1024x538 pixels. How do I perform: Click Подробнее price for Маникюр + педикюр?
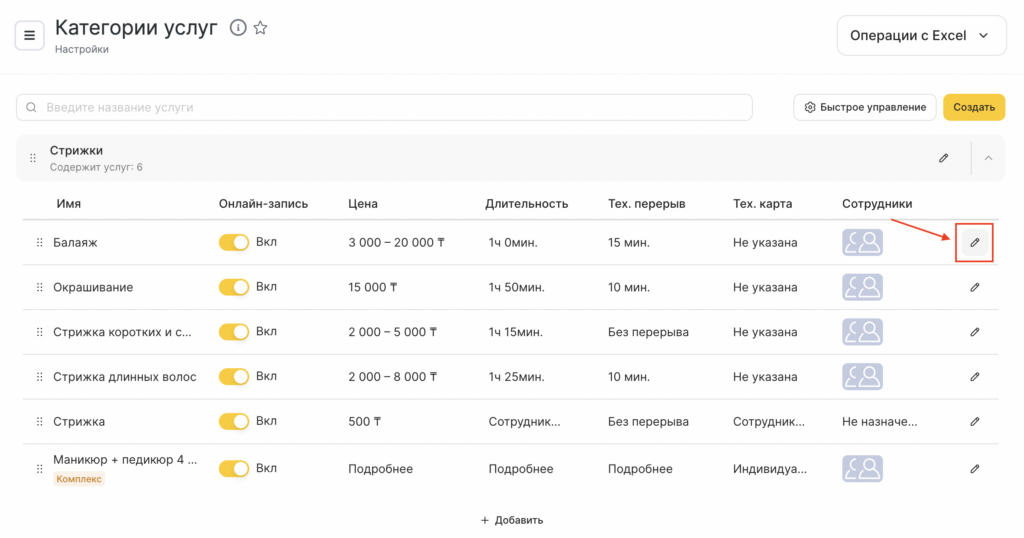380,469
